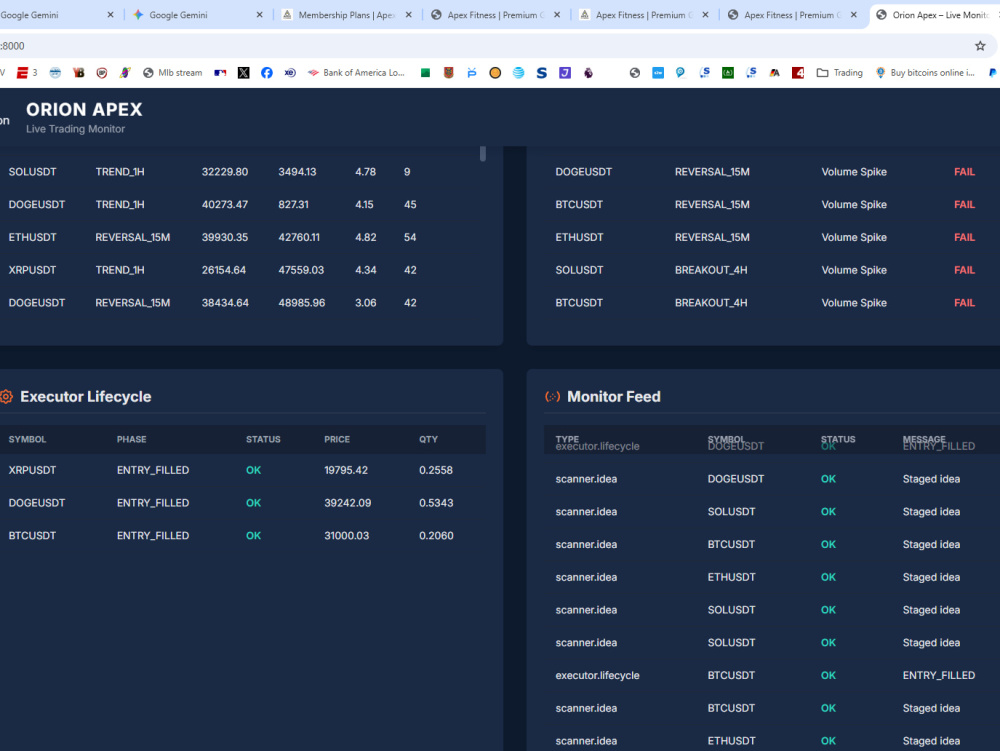Screen dimensions: 1000x751
Task: Click SYMBOL header in Executor Lifecycle
Action: (x=27, y=439)
